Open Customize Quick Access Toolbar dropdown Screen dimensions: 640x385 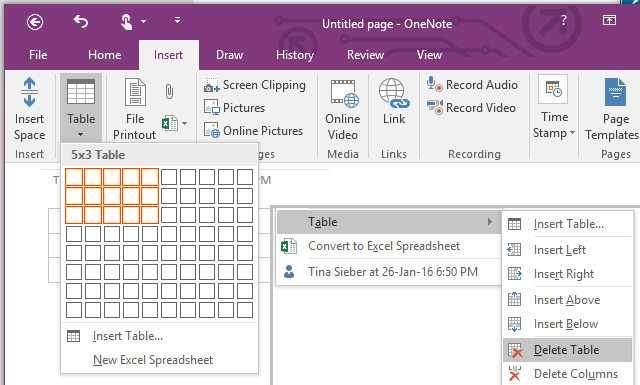[177, 20]
